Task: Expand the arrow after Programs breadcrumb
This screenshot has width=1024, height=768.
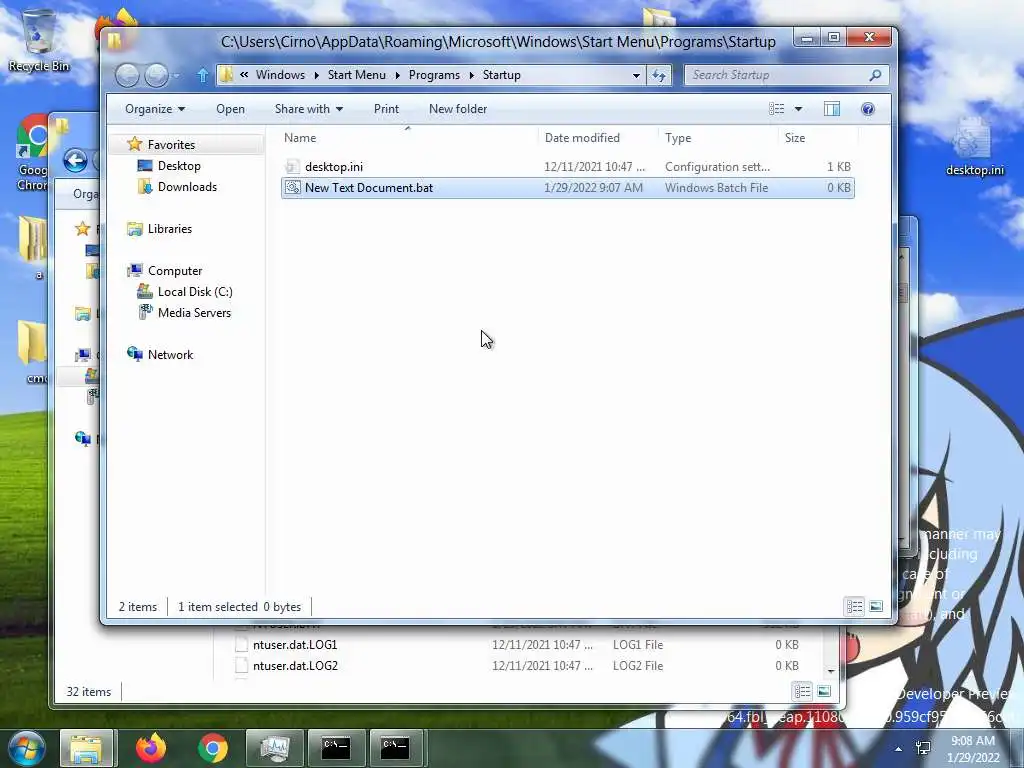Action: [472, 75]
